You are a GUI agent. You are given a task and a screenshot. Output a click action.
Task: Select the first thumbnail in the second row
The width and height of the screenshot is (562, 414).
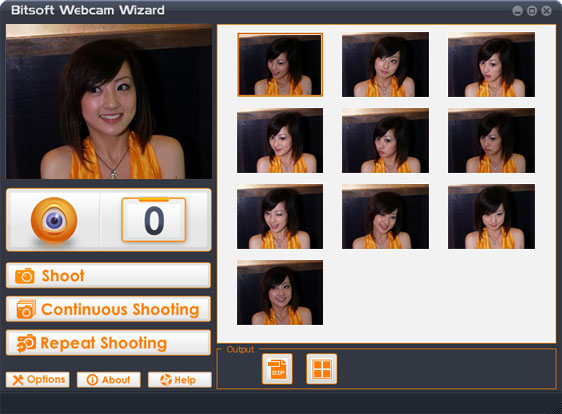[x=280, y=141]
